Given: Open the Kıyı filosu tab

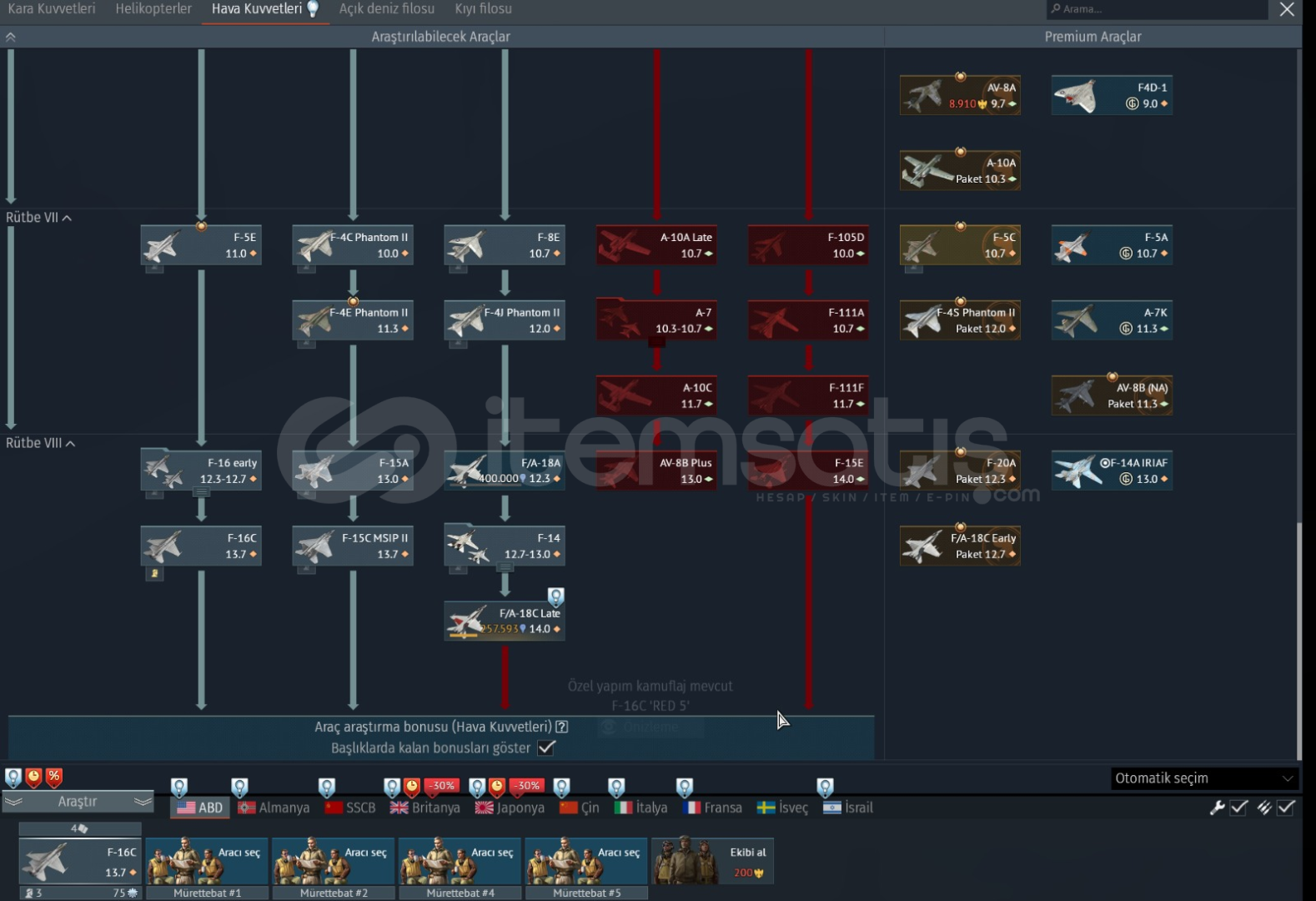Looking at the screenshot, I should tap(484, 9).
